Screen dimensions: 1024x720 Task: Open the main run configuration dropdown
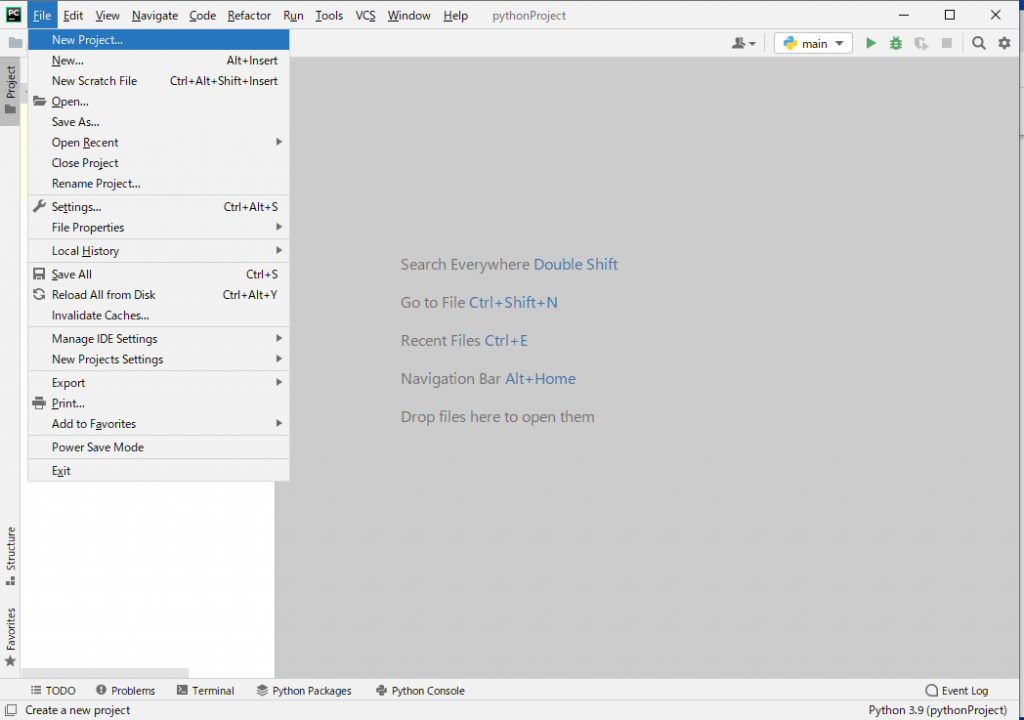coord(813,43)
